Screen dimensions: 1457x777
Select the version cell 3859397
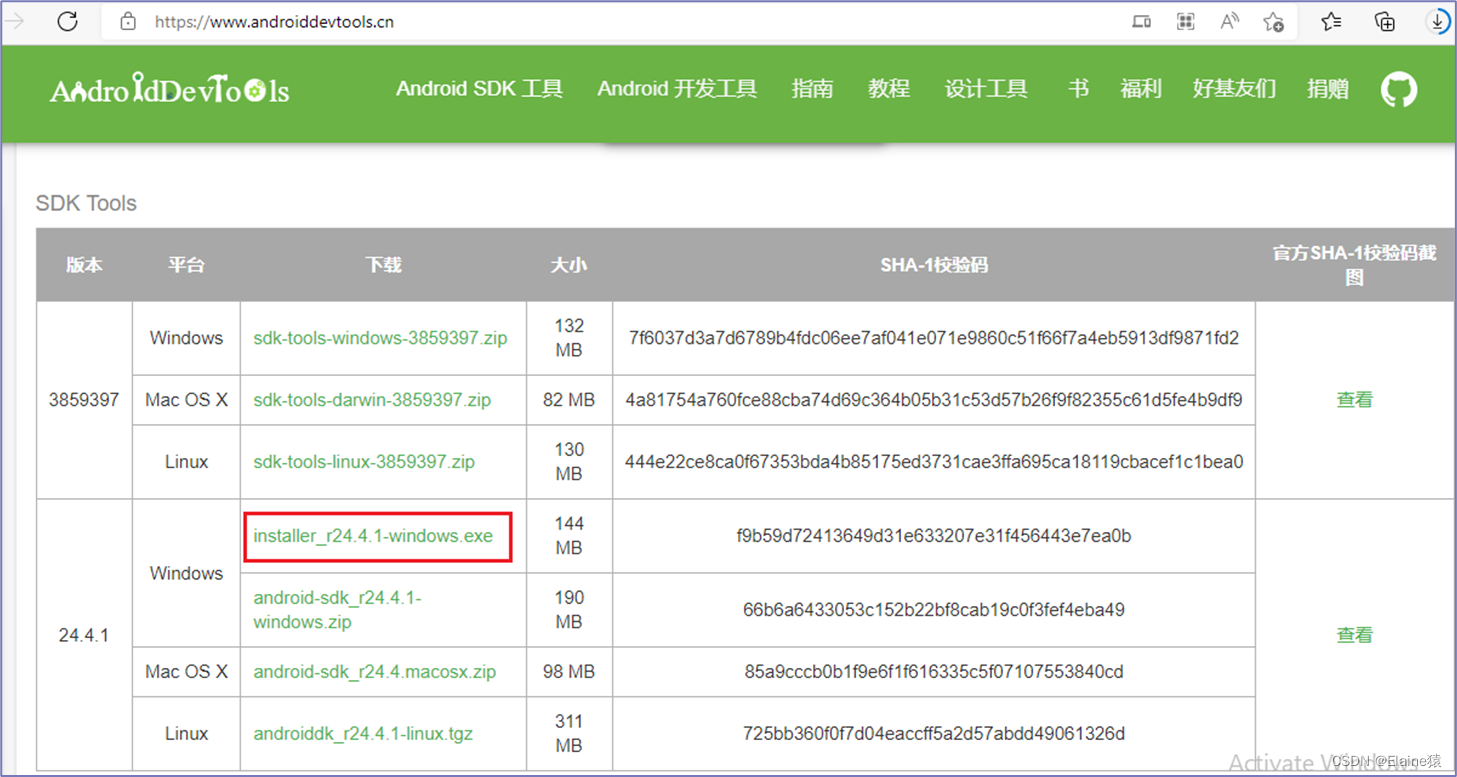click(84, 400)
